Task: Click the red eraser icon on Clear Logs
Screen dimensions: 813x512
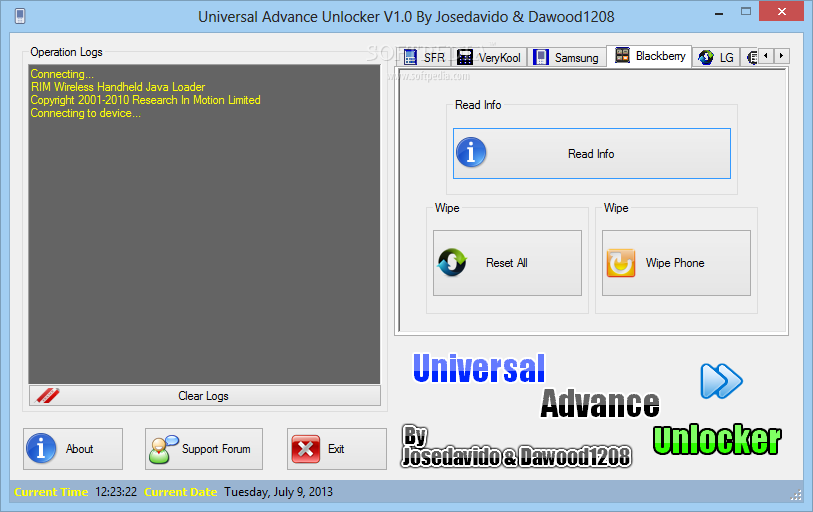Action: (48, 395)
